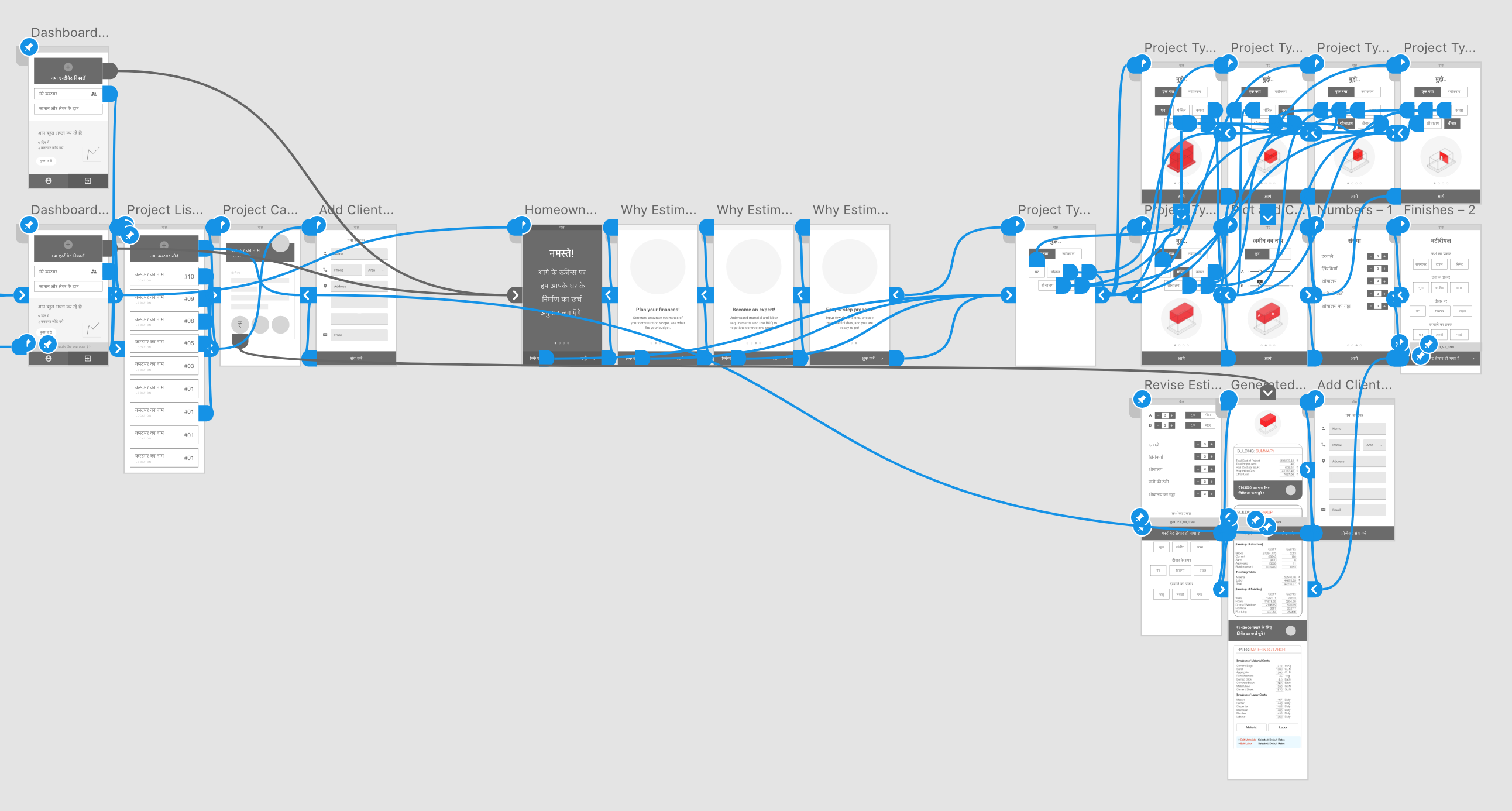Click the rupee icon in Project Card artboard
Viewport: 1512px width, 811px height.
coord(239,324)
